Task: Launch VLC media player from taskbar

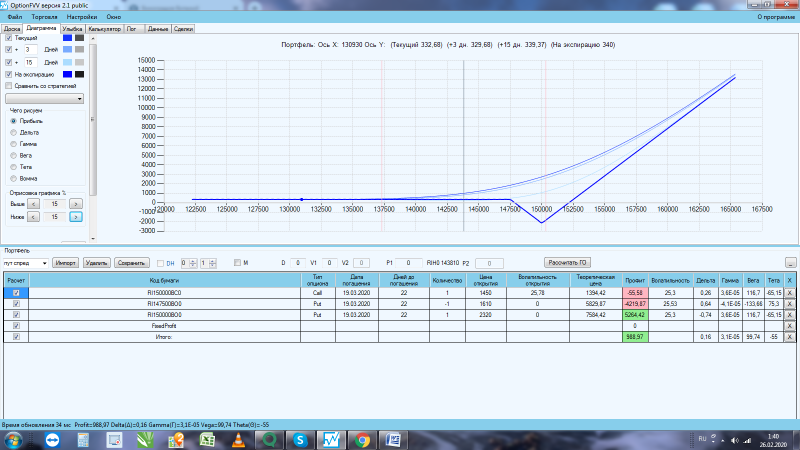Action: [238, 440]
